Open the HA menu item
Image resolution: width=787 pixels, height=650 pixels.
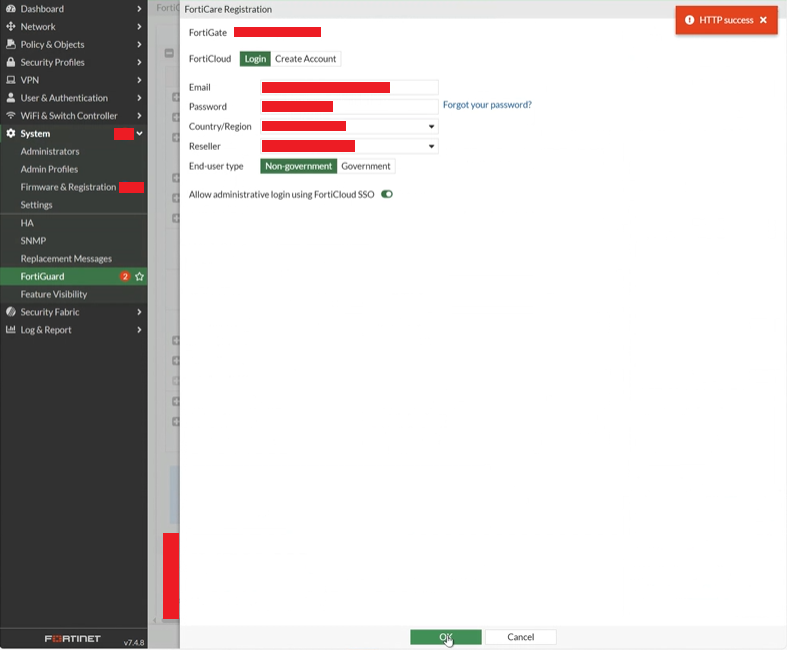[x=74, y=223]
